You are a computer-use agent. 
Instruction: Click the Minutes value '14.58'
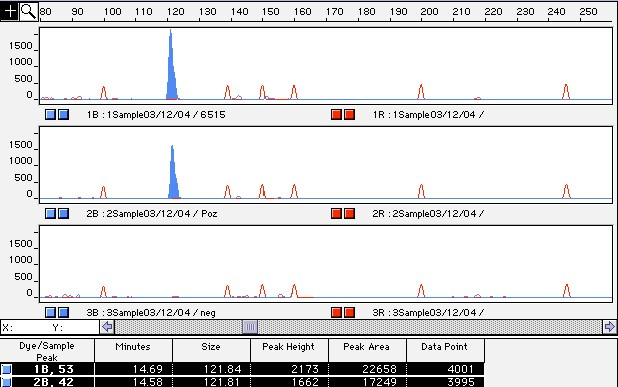[x=148, y=382]
